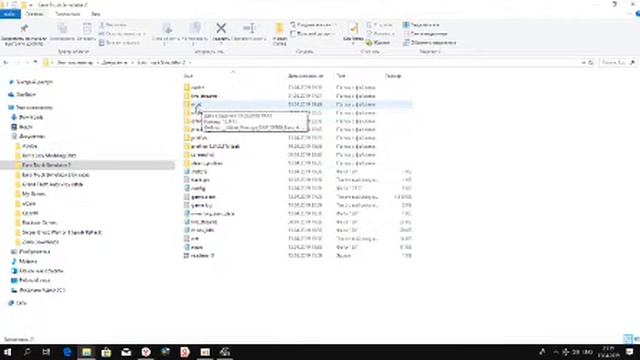Open the Easy access dropdown
This screenshot has height=360, width=640.
point(313,34)
